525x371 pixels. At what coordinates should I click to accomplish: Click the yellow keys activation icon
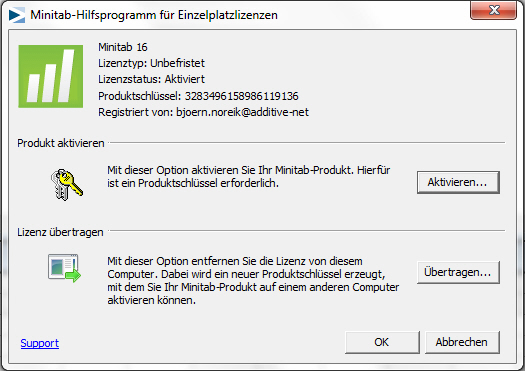[x=67, y=185]
